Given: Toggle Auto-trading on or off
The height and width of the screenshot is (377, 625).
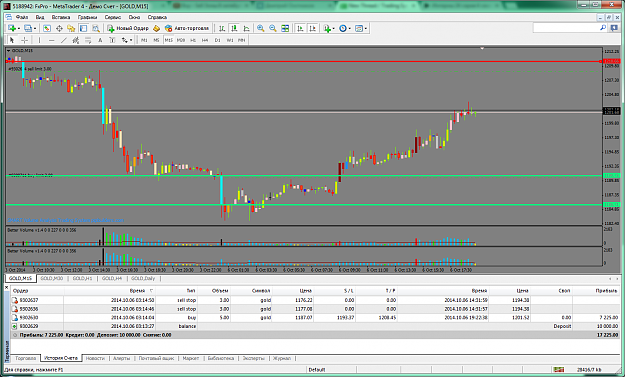Looking at the screenshot, I should [x=187, y=28].
